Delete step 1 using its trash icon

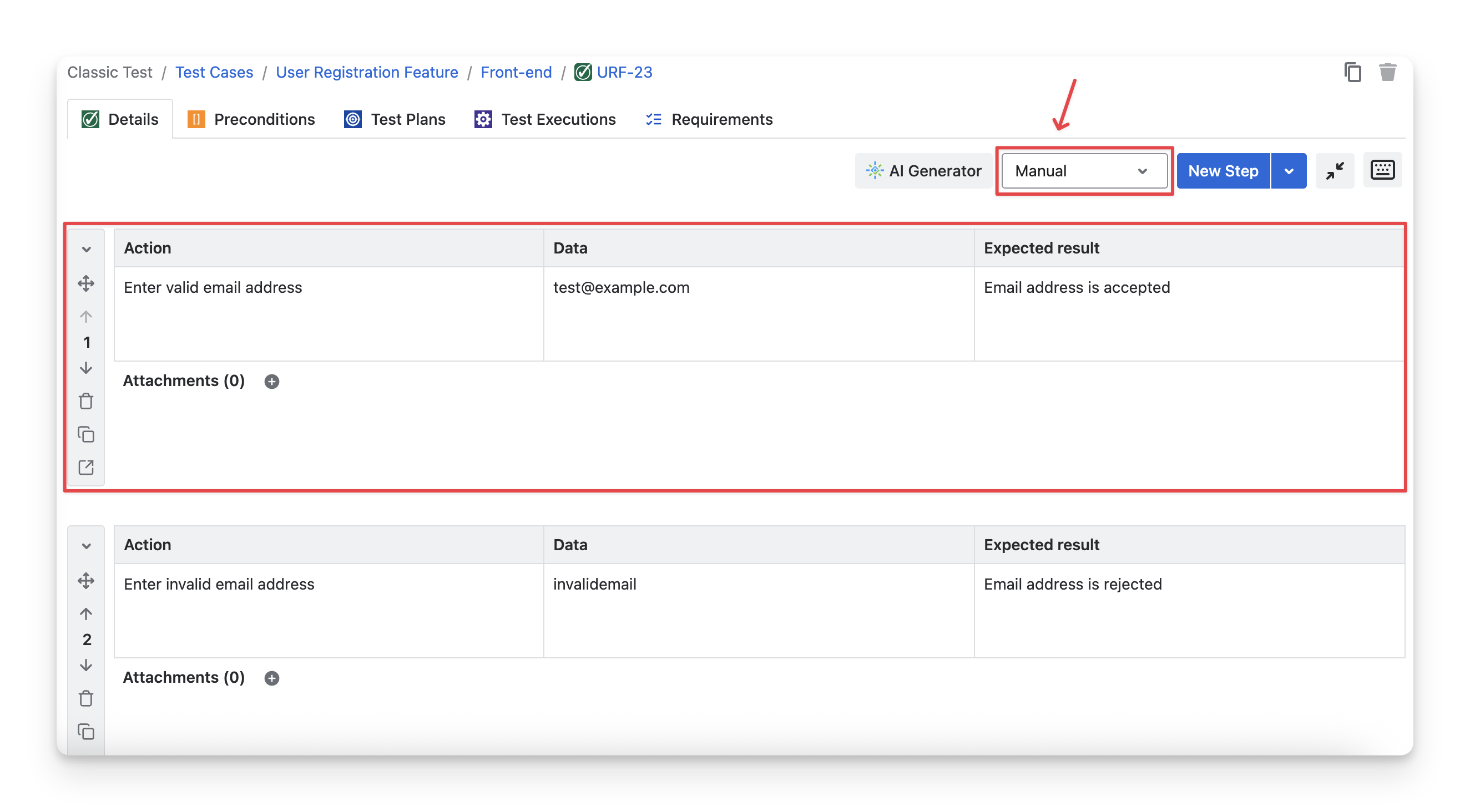tap(86, 402)
